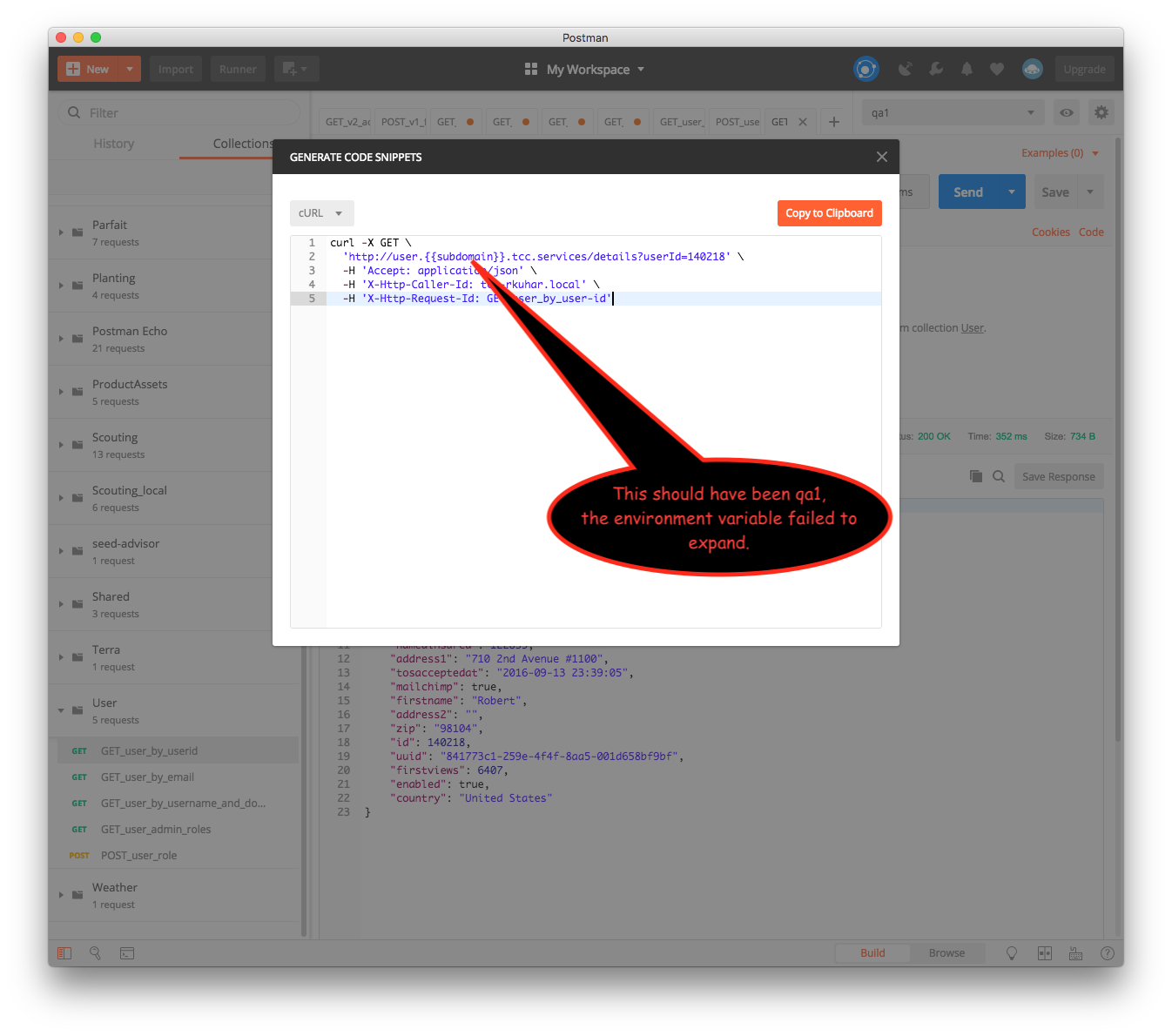Image resolution: width=1172 pixels, height=1036 pixels.
Task: Click Copy to Clipboard button
Action: 830,213
